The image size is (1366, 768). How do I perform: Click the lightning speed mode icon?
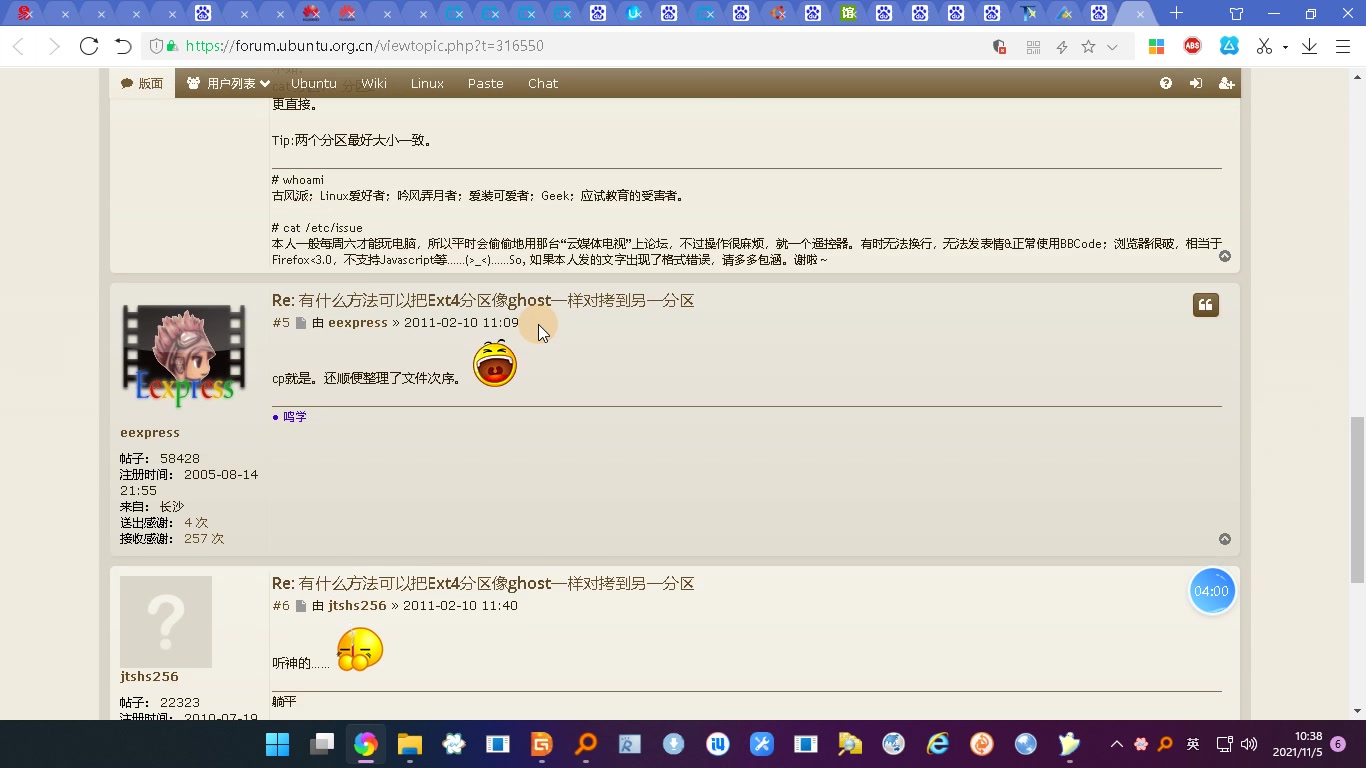point(1062,47)
